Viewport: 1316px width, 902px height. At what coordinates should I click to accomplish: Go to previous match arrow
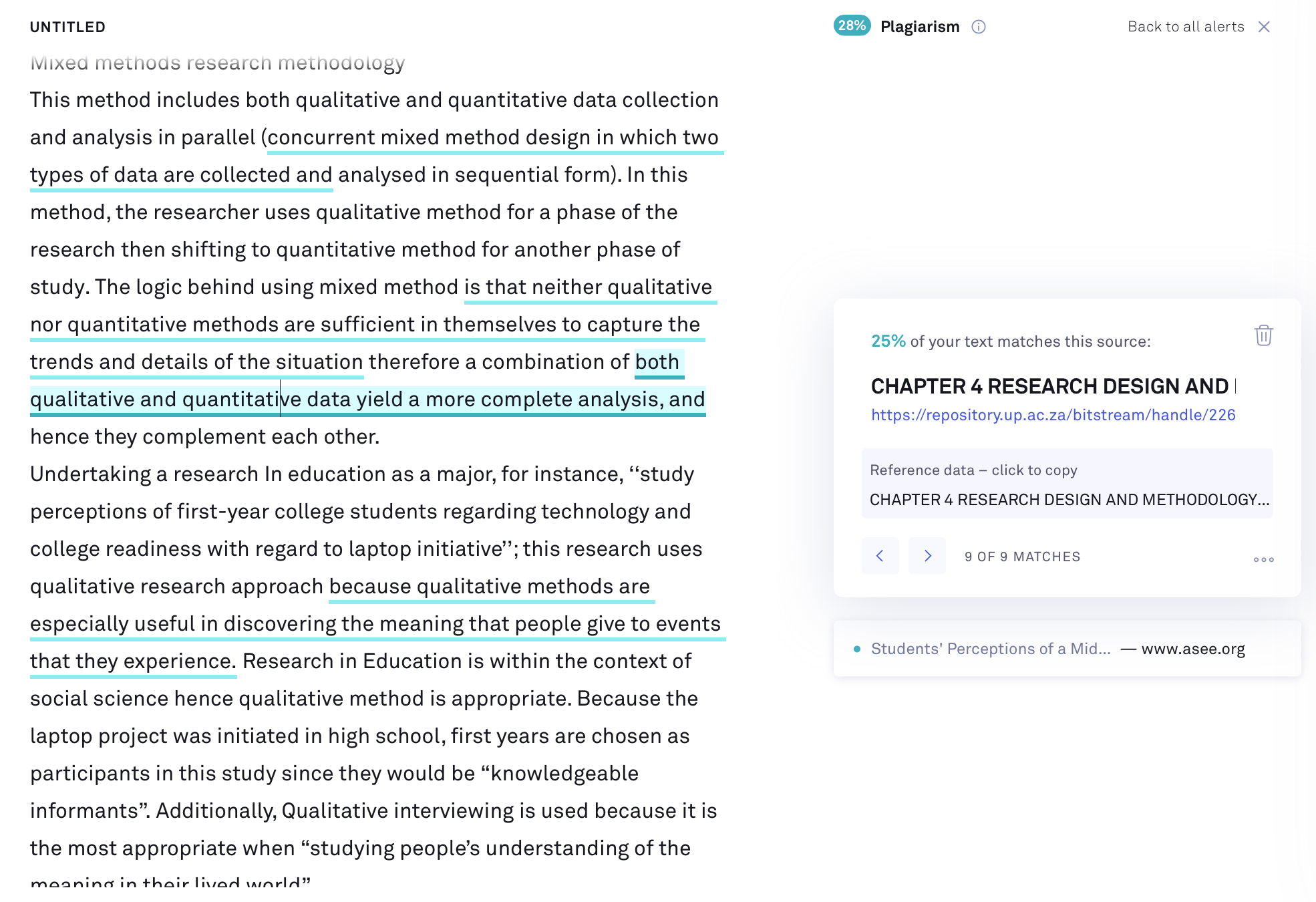point(880,556)
